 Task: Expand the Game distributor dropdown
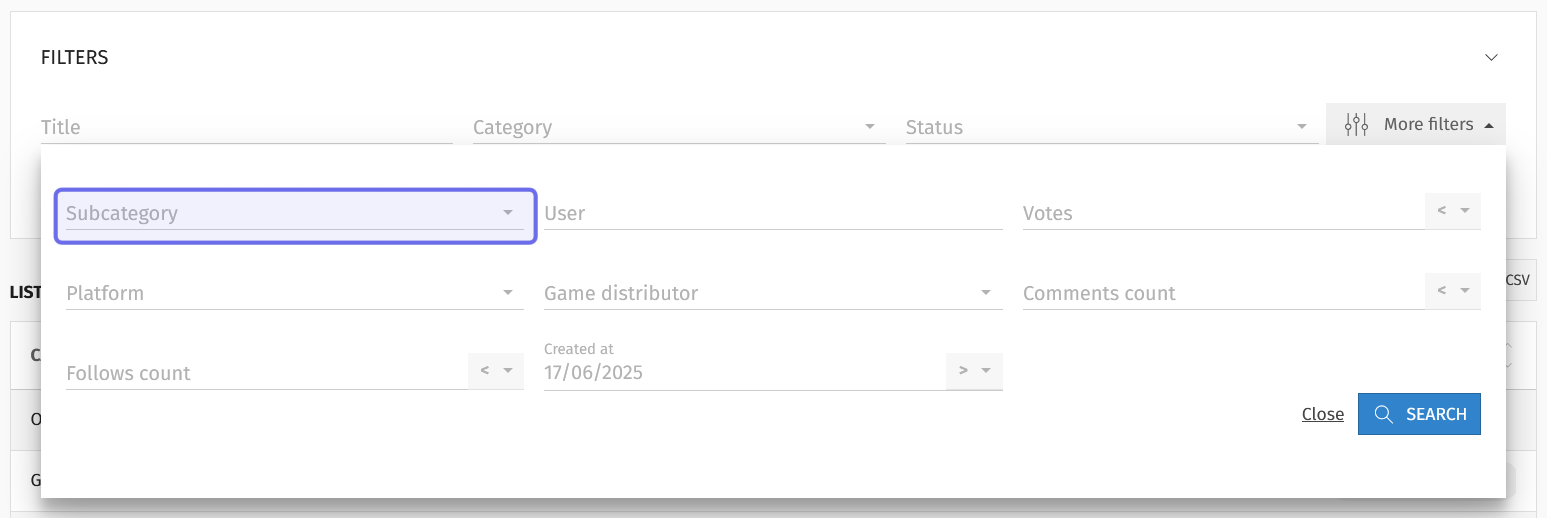[x=773, y=293]
